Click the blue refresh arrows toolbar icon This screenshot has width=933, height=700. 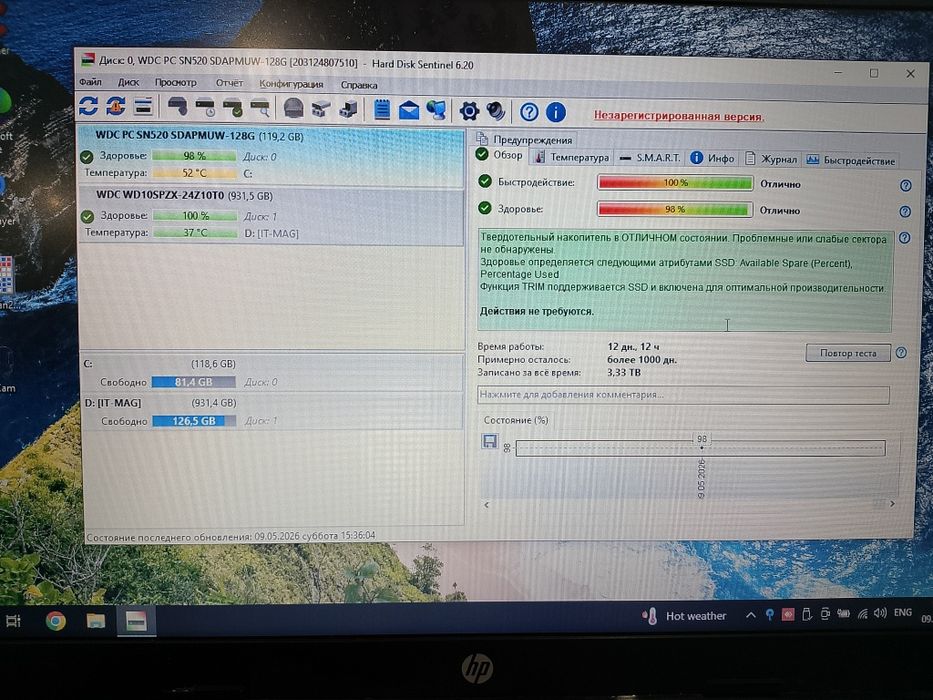[89, 107]
